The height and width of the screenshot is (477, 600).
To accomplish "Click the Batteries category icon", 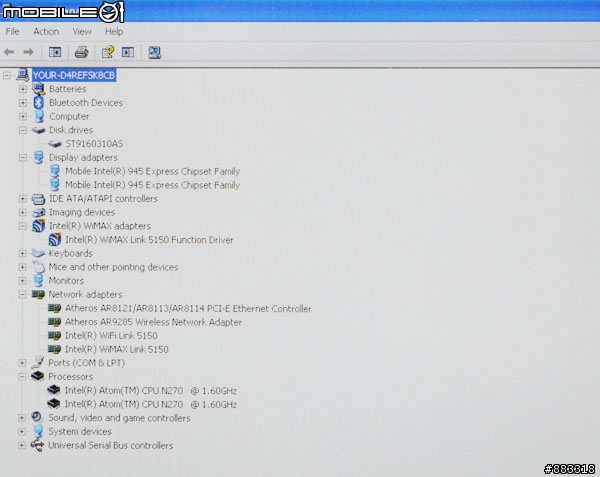I will [x=39, y=89].
